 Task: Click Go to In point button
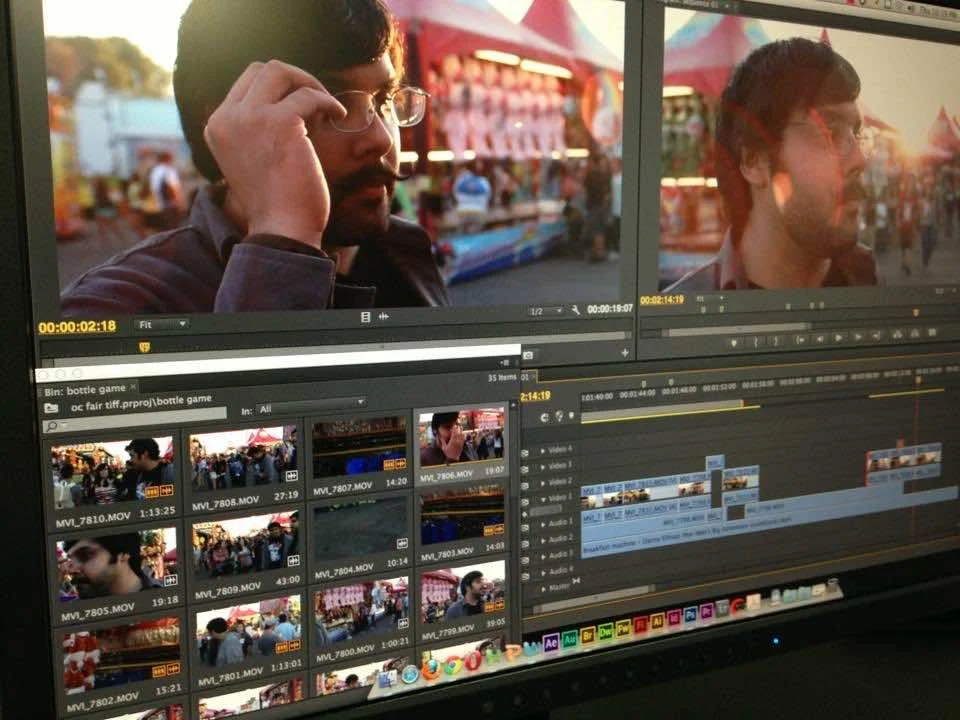(x=801, y=340)
